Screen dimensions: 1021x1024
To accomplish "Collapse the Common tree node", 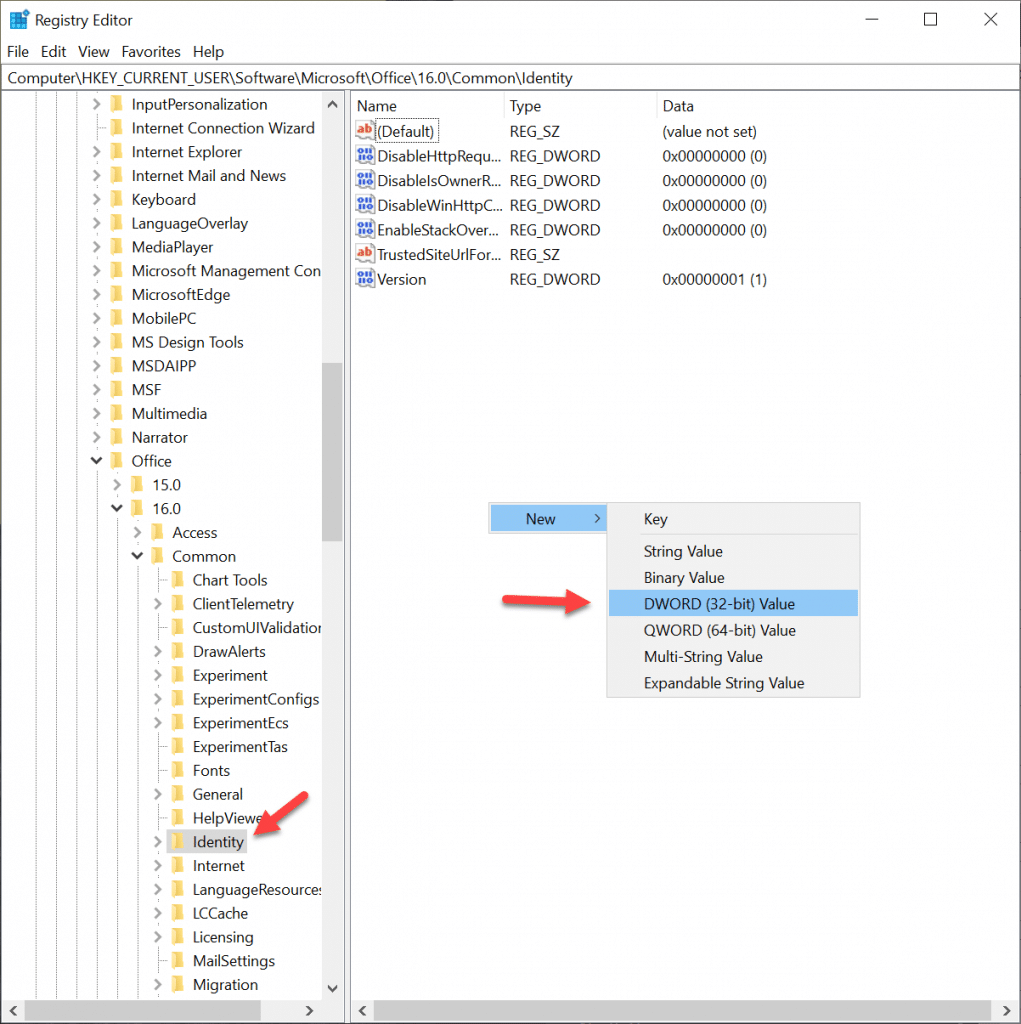I will pyautogui.click(x=136, y=556).
